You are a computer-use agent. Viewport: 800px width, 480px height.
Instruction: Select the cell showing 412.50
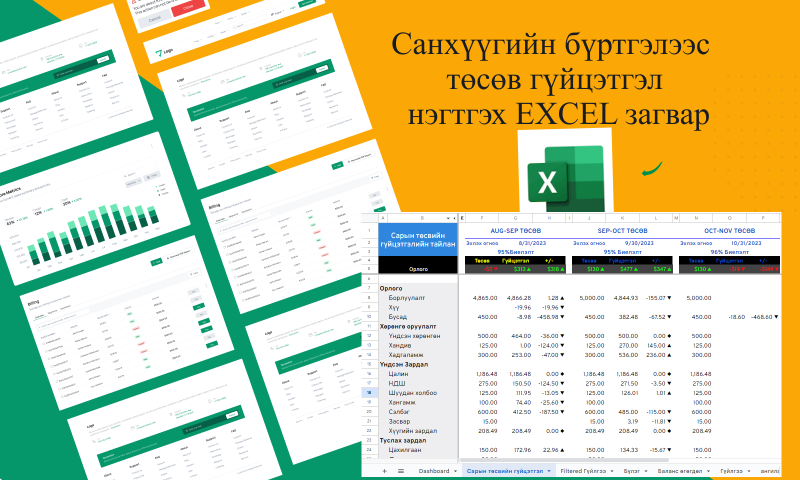click(x=521, y=412)
